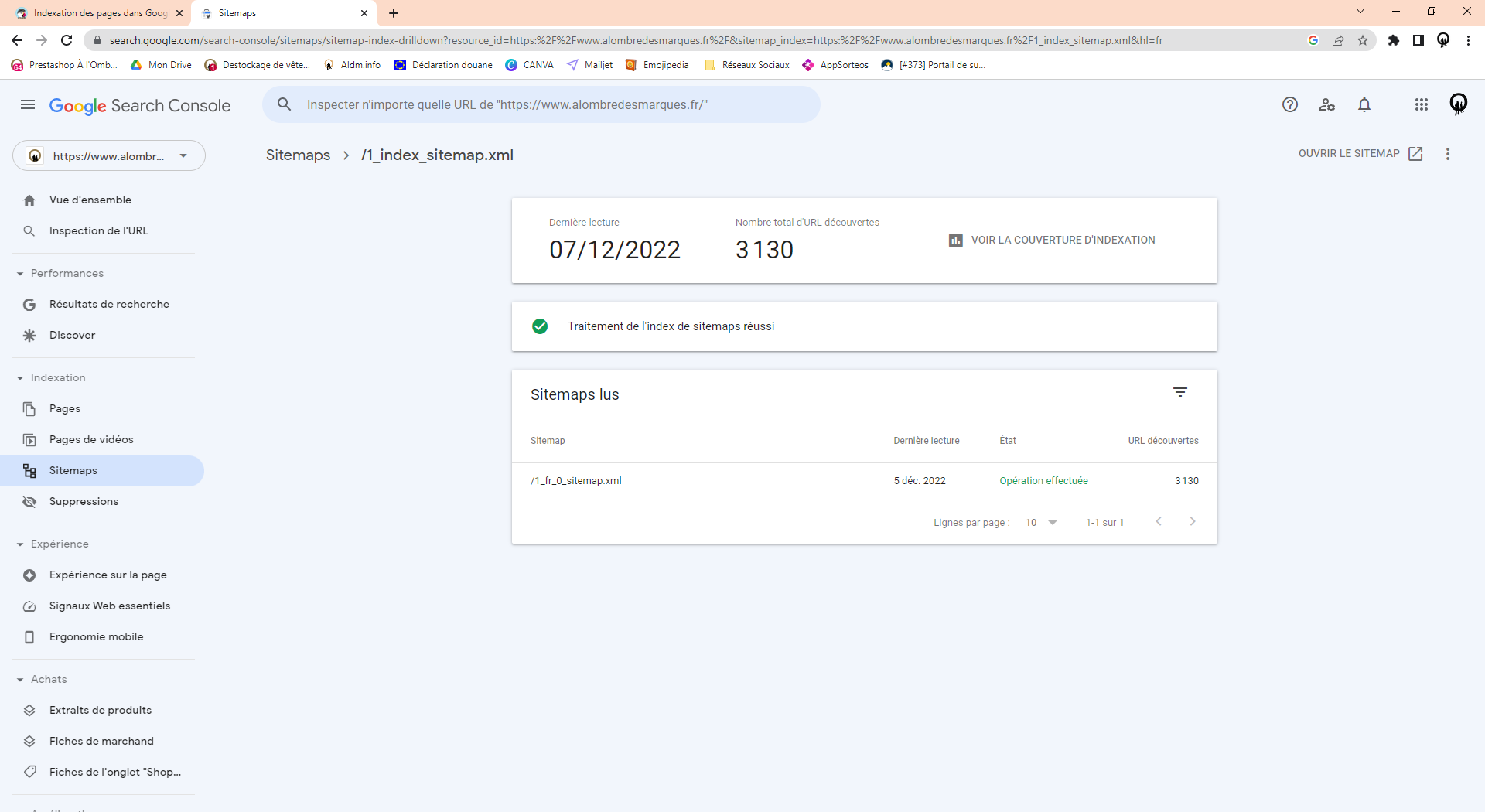Open Réseaux Sociaux bookmark folder
Image resolution: width=1485 pixels, height=812 pixels.
point(747,65)
